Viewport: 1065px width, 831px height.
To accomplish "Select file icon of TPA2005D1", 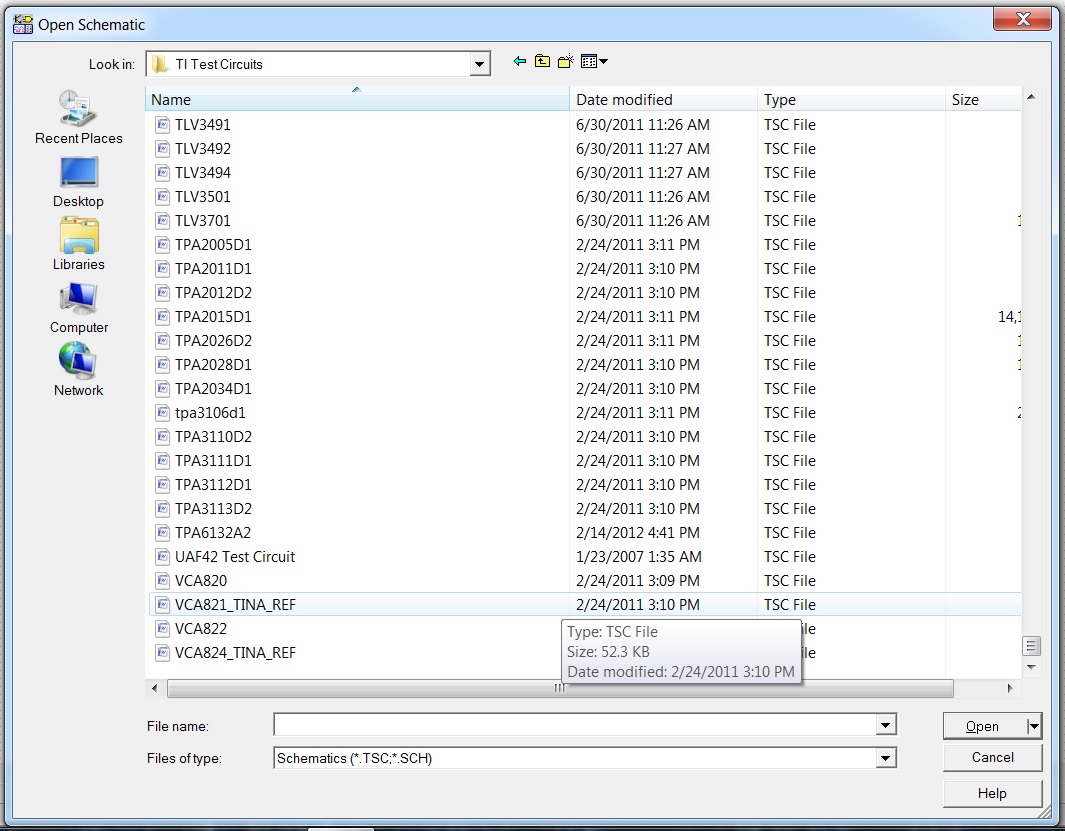I will [x=162, y=245].
